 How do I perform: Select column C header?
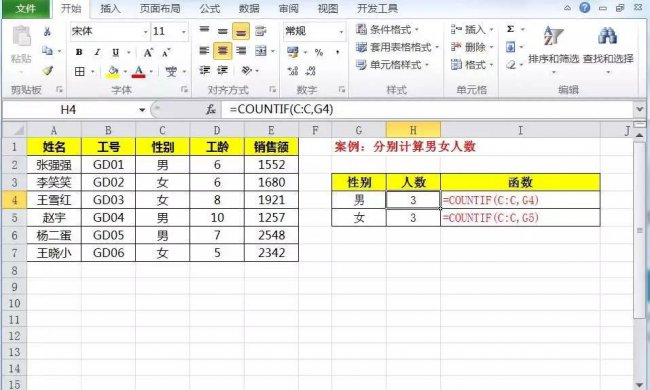click(162, 130)
